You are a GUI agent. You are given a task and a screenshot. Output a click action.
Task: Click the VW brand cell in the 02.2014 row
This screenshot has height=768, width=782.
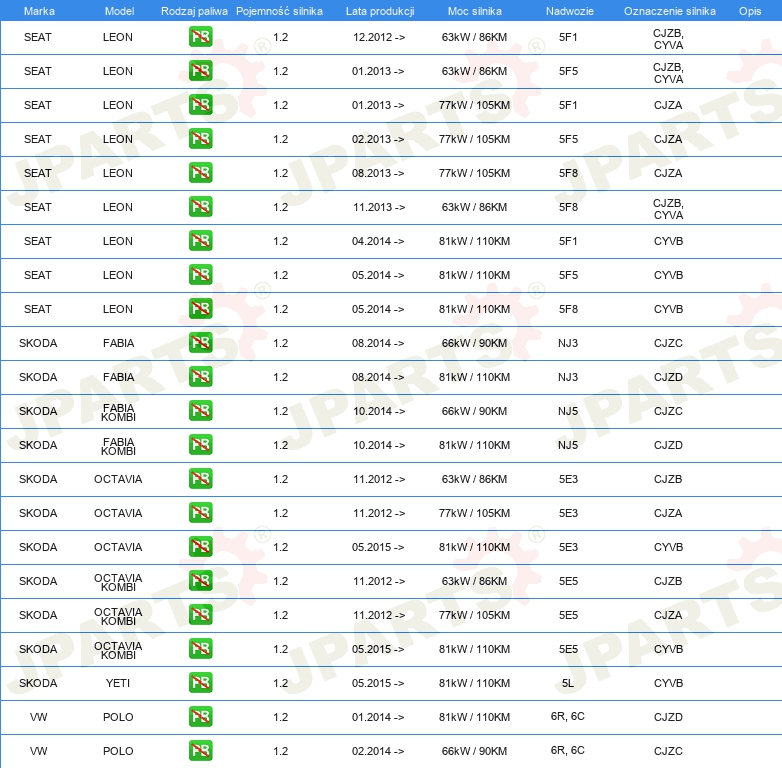[38, 751]
